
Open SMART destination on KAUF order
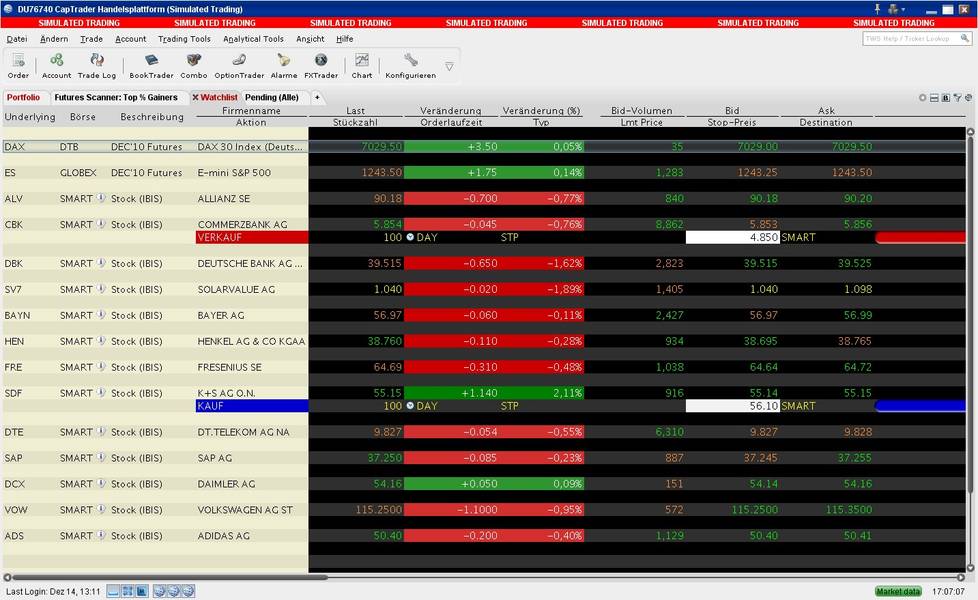tap(798, 405)
